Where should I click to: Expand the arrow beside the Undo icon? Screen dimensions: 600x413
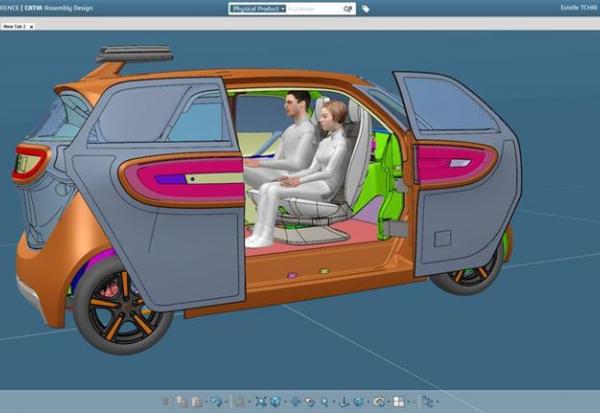pyautogui.click(x=224, y=401)
